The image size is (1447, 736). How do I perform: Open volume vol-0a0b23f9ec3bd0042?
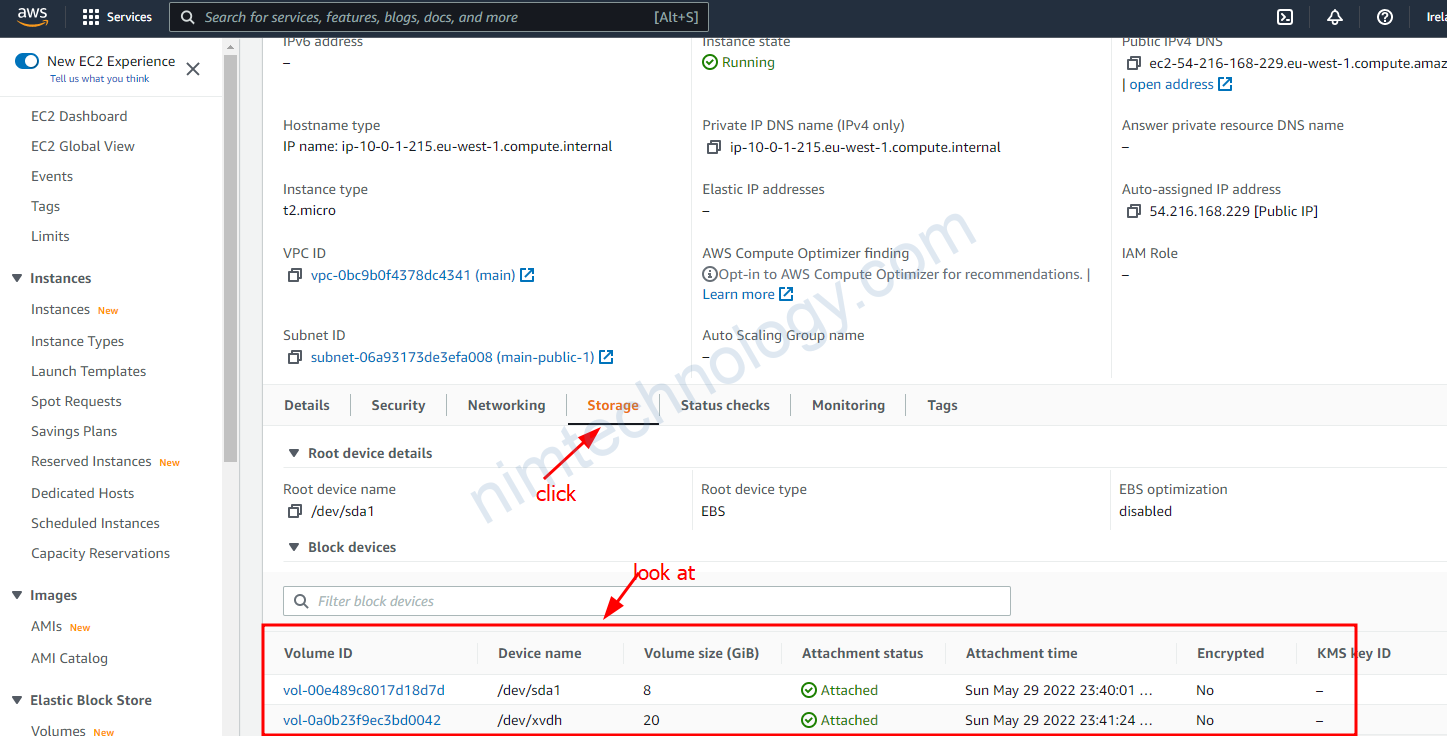pos(362,720)
